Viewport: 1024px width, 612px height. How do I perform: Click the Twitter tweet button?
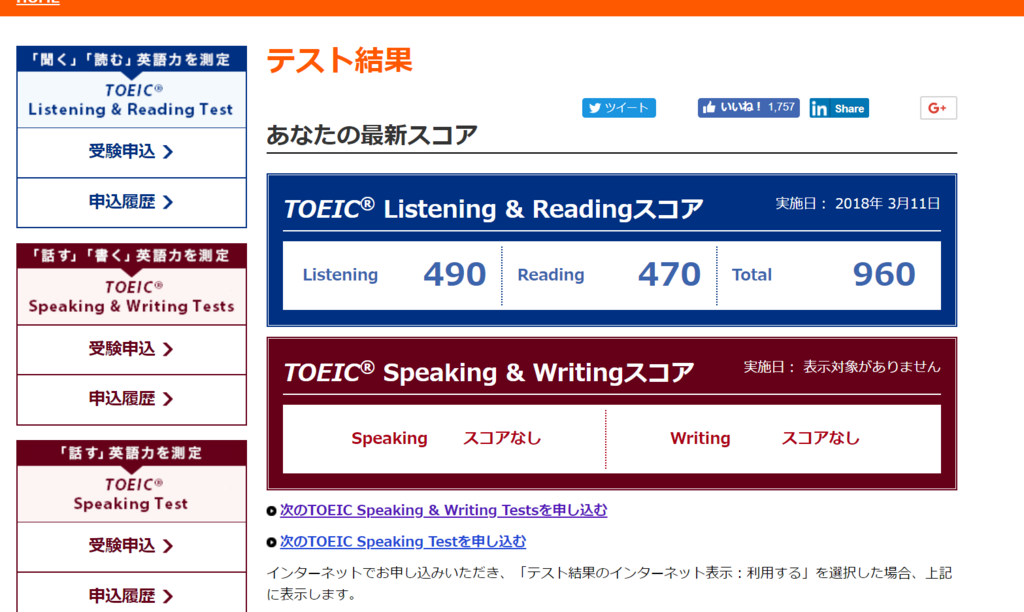click(618, 108)
